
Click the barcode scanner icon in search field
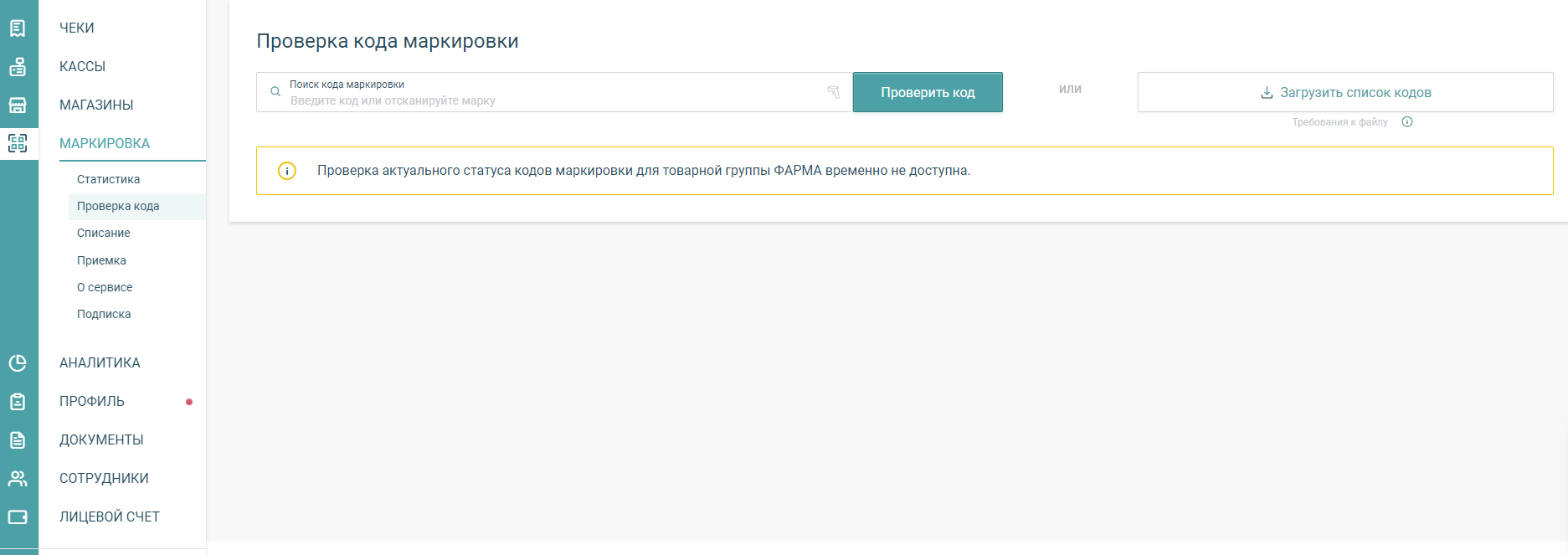(834, 92)
